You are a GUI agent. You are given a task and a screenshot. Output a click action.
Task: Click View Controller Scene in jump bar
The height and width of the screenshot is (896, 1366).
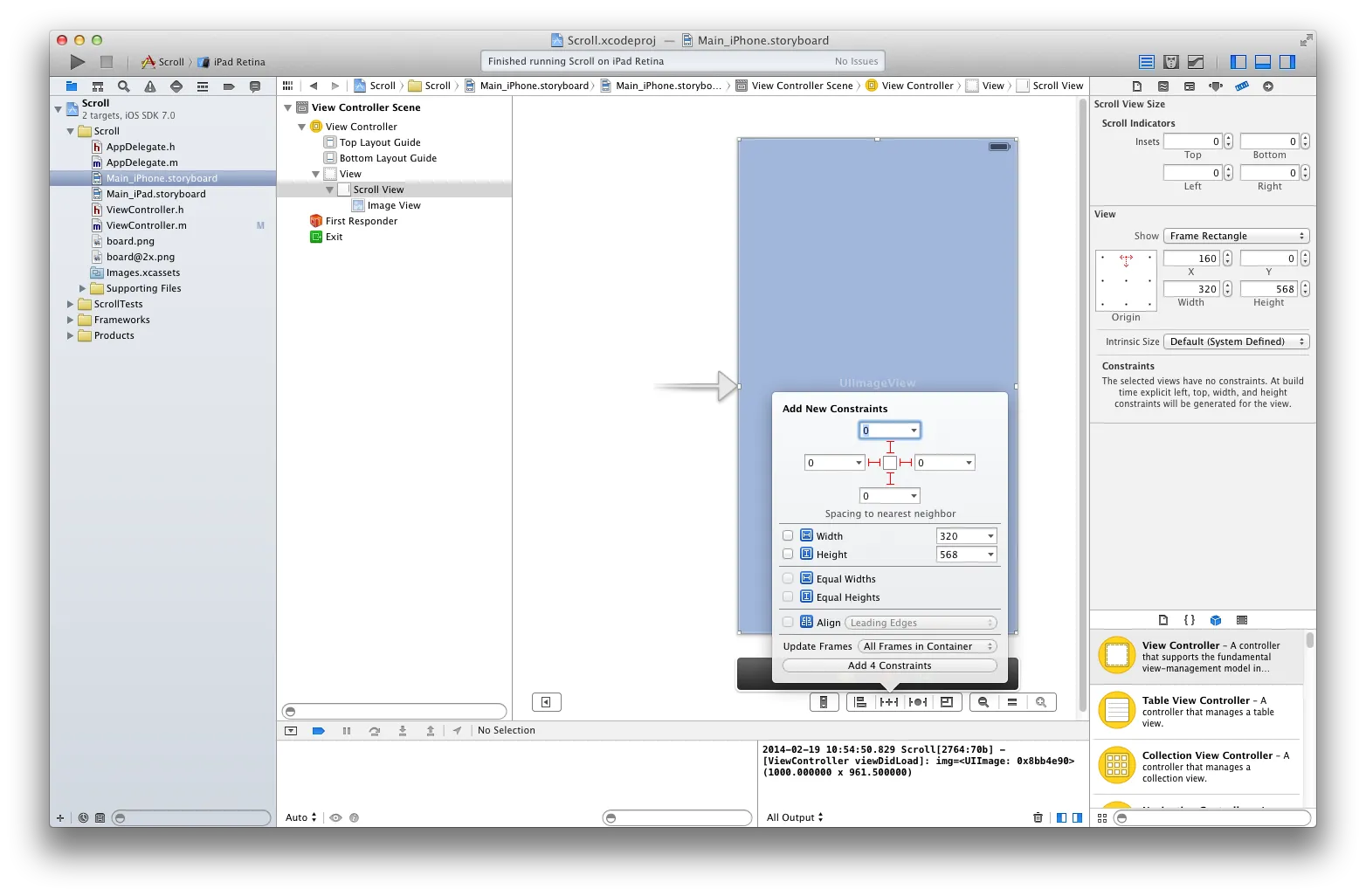(x=795, y=86)
